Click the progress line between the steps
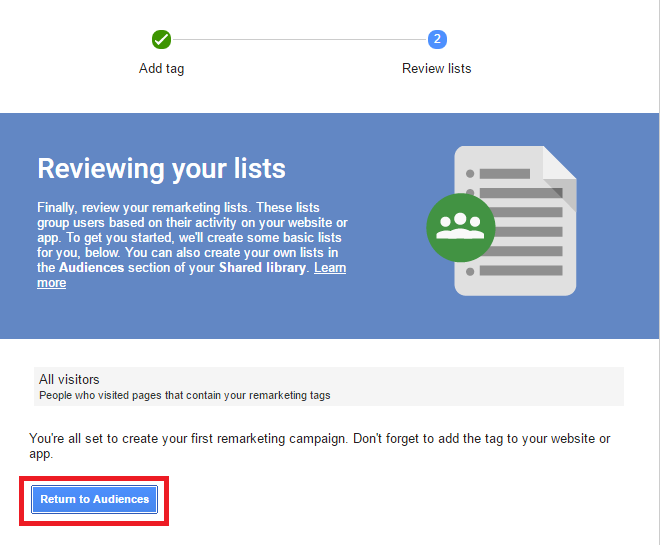The width and height of the screenshot is (660, 545). 298,40
